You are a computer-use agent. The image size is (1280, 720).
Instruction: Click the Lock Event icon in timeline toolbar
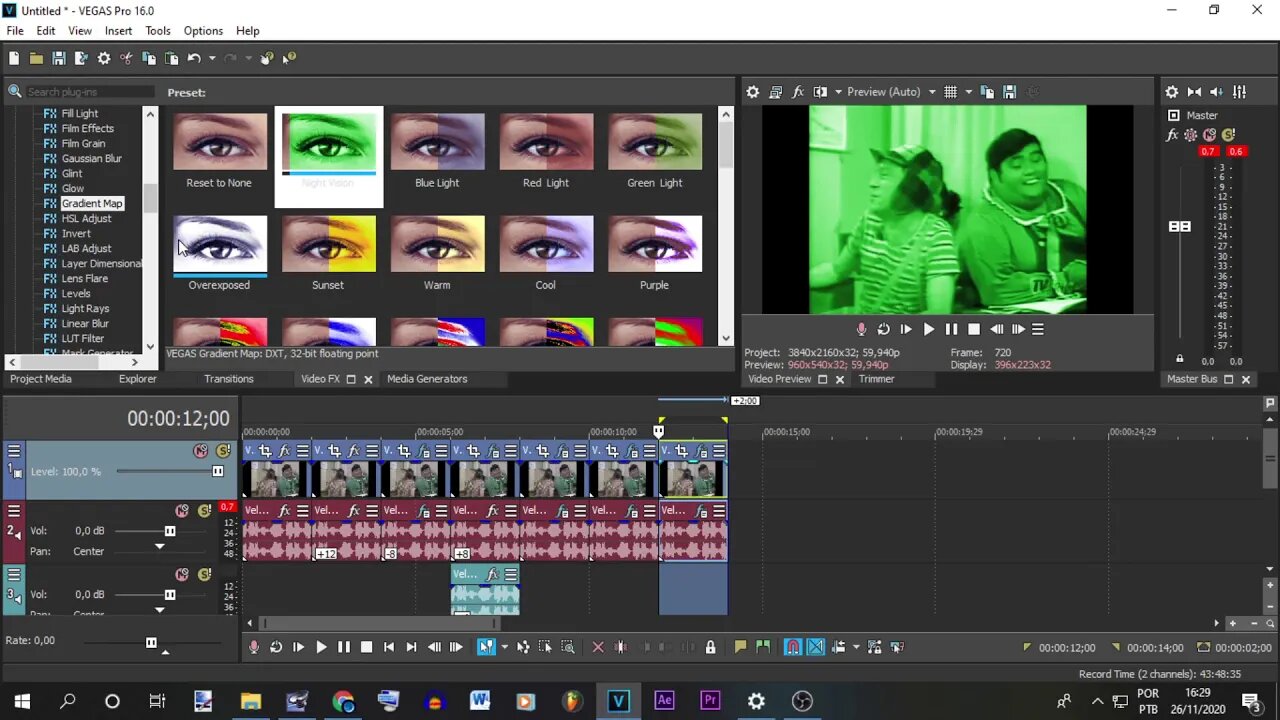click(x=710, y=647)
